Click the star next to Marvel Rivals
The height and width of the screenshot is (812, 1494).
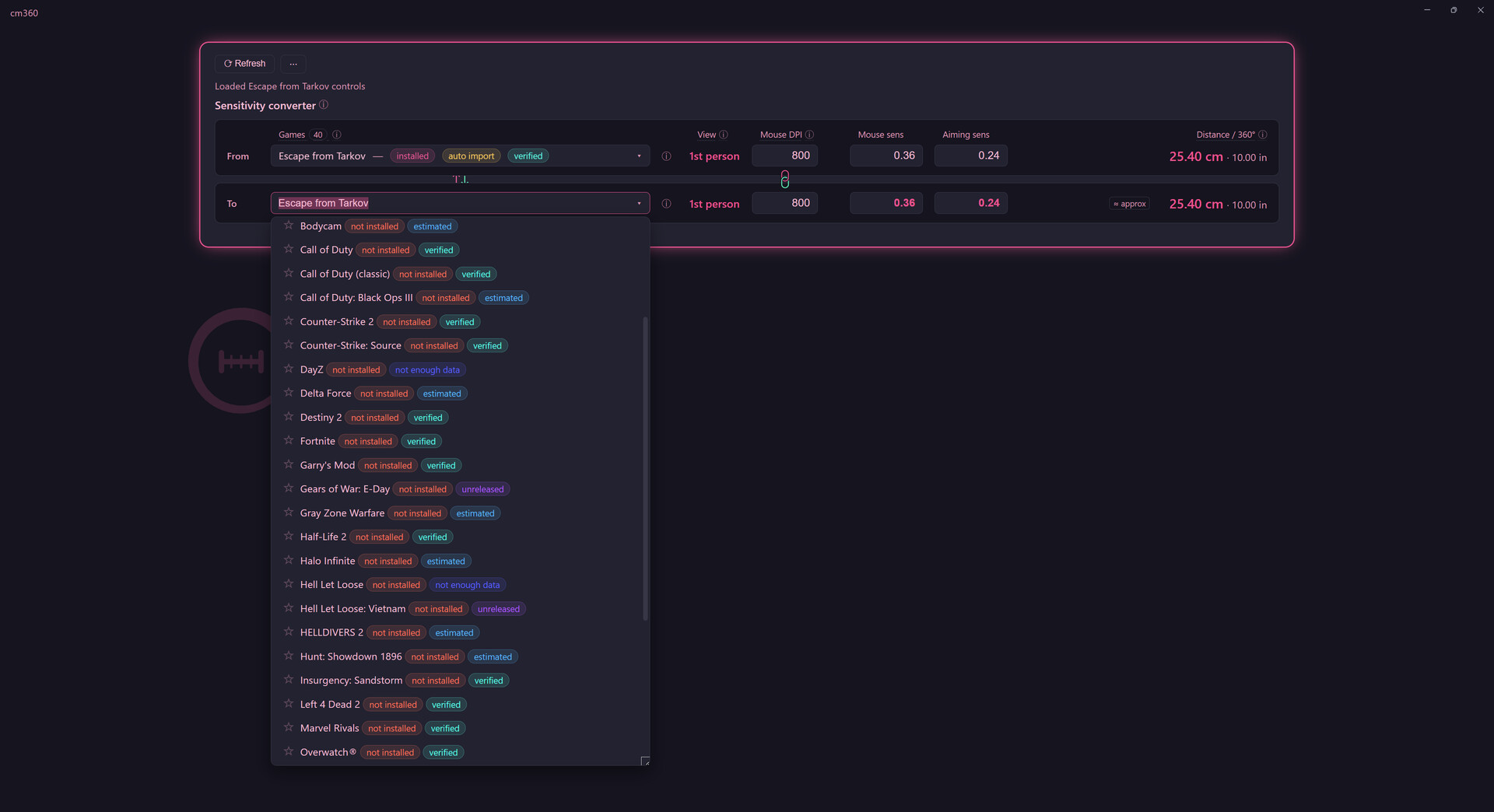click(289, 728)
